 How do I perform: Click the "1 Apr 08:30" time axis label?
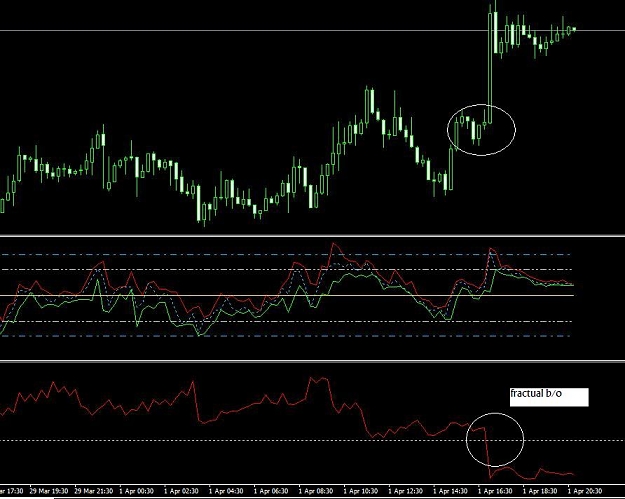316,491
